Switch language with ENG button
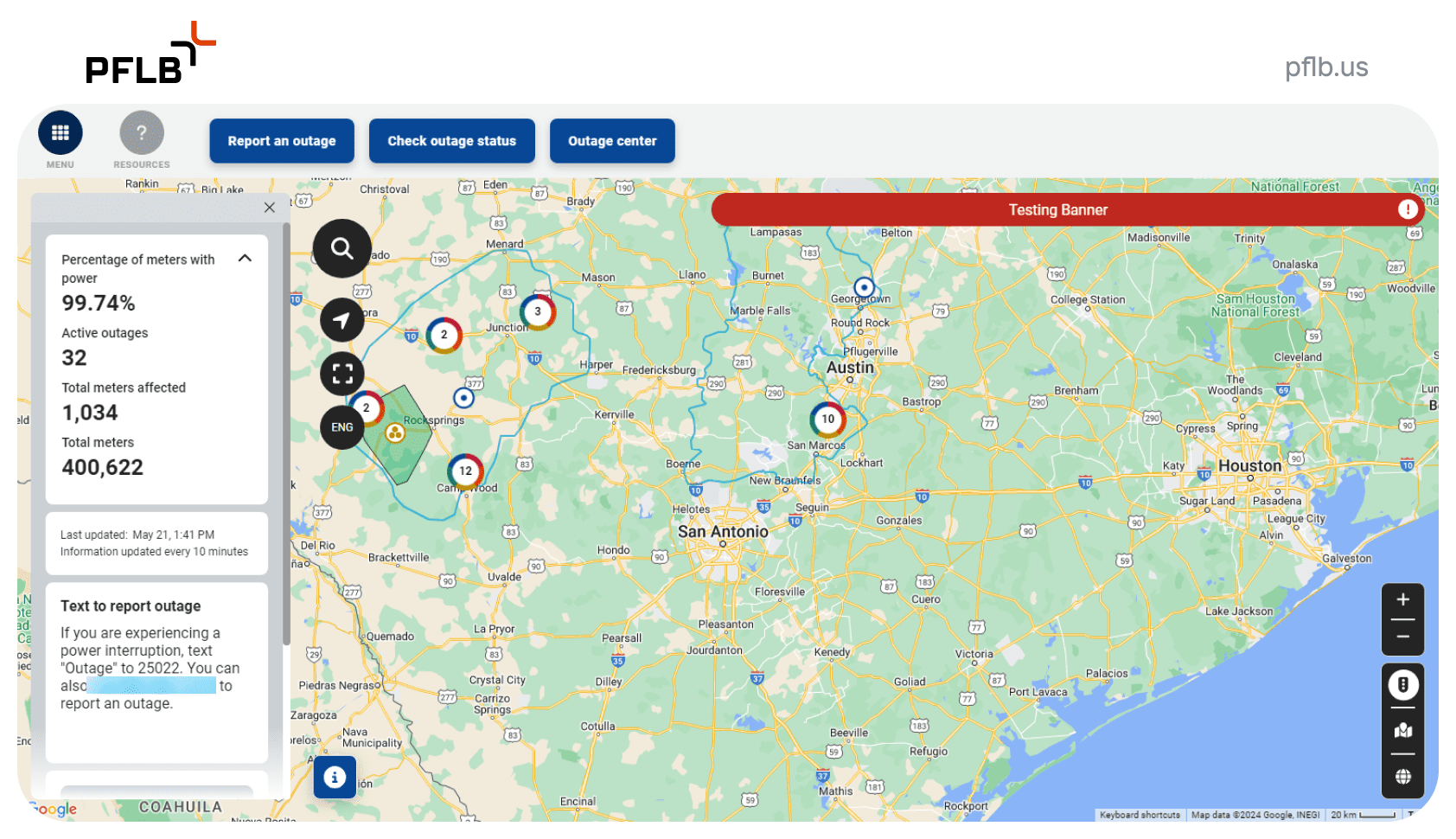1456x839 pixels. coord(342,427)
